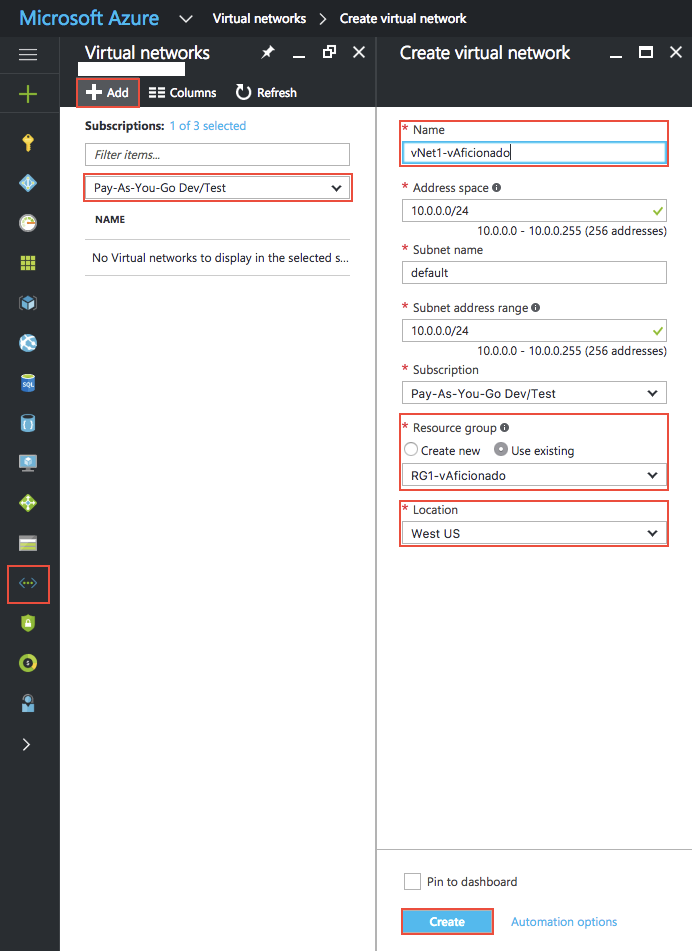
Task: Open the SQL databases icon
Action: [x=28, y=383]
